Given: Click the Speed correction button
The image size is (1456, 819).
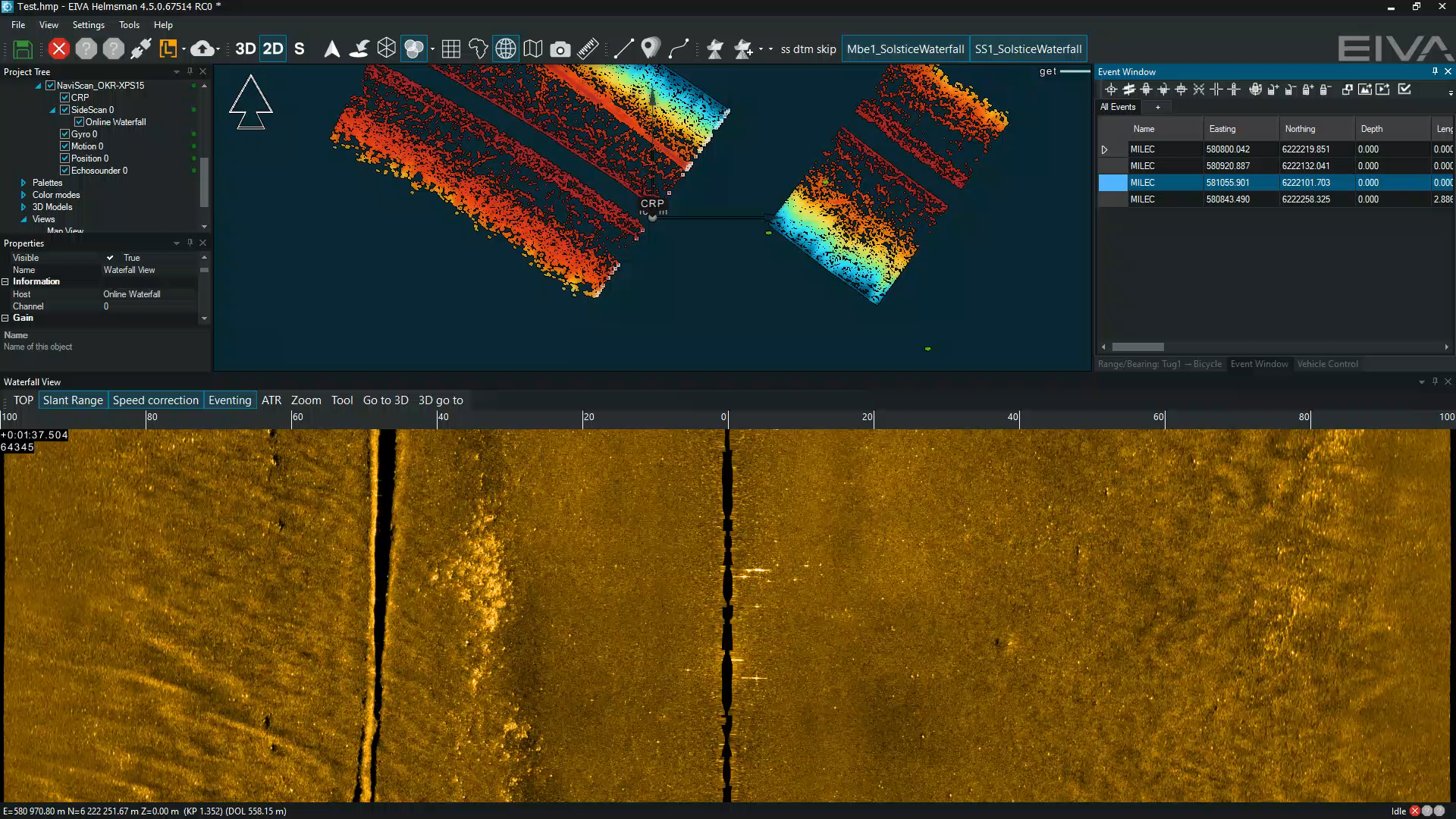Looking at the screenshot, I should click(x=155, y=400).
